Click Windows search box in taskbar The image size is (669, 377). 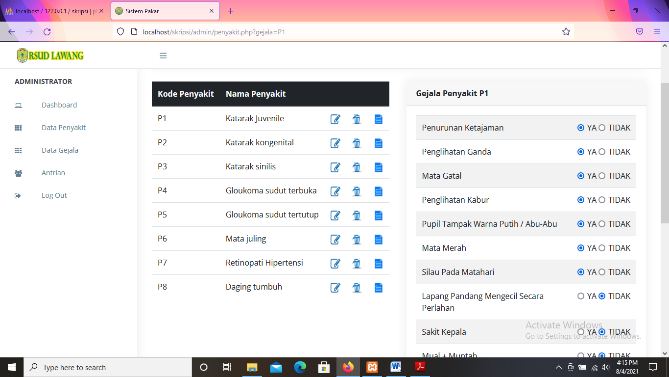click(x=108, y=367)
